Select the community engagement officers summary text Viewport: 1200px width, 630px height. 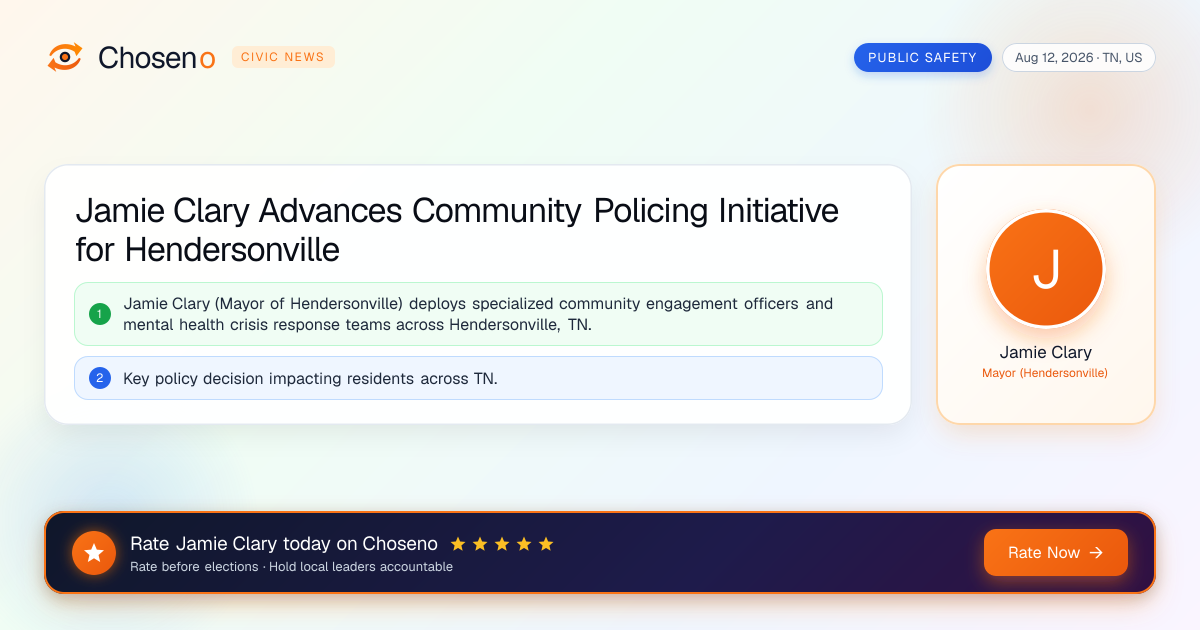coord(478,314)
